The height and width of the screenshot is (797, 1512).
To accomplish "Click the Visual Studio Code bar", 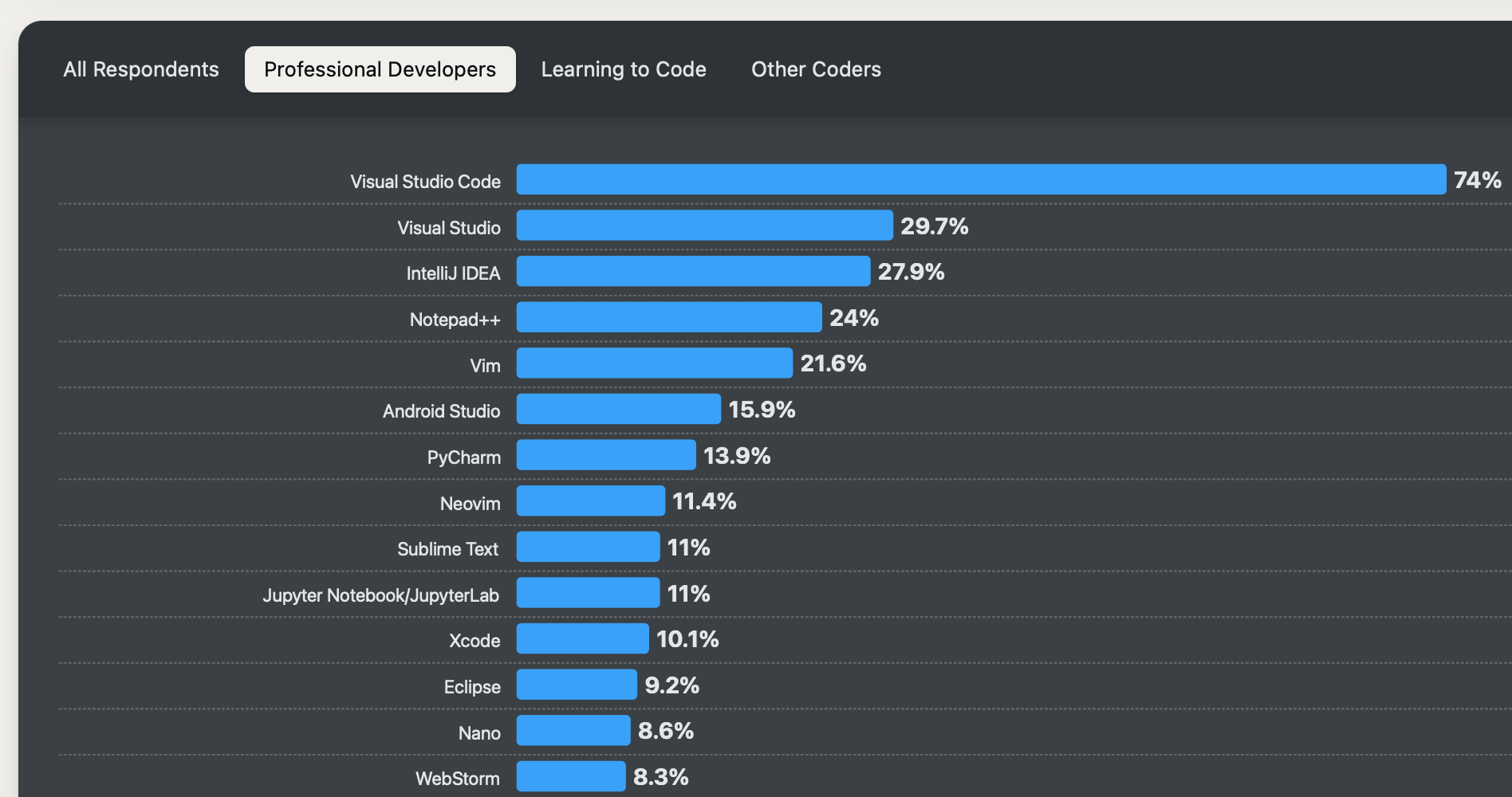I will [x=981, y=179].
